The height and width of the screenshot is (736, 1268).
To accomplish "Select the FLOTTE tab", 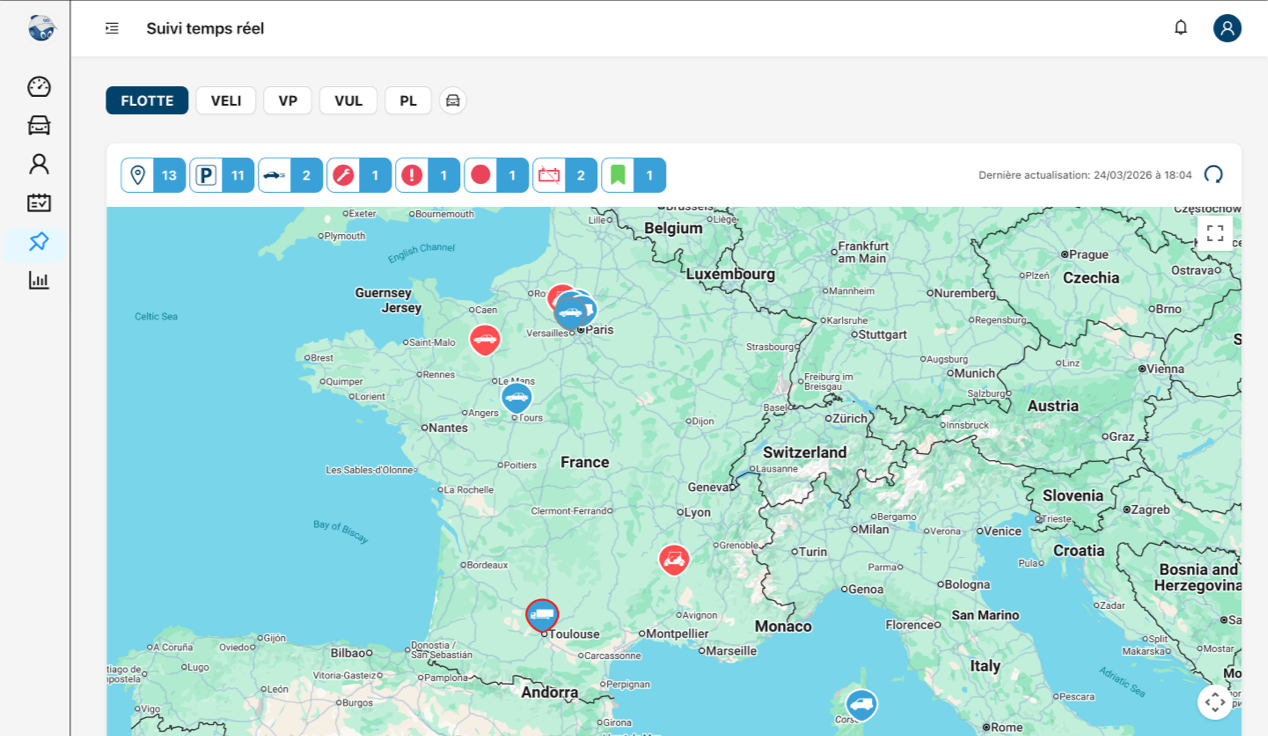I will tap(147, 100).
